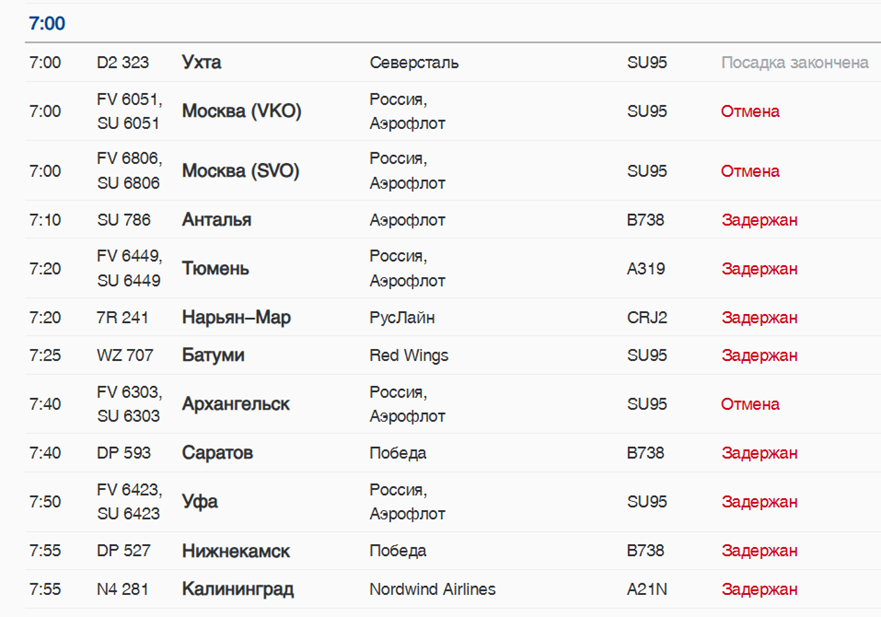Image resolution: width=881 pixels, height=617 pixels.
Task: Click the Задержан status for Анталья flight
Action: tap(759, 220)
